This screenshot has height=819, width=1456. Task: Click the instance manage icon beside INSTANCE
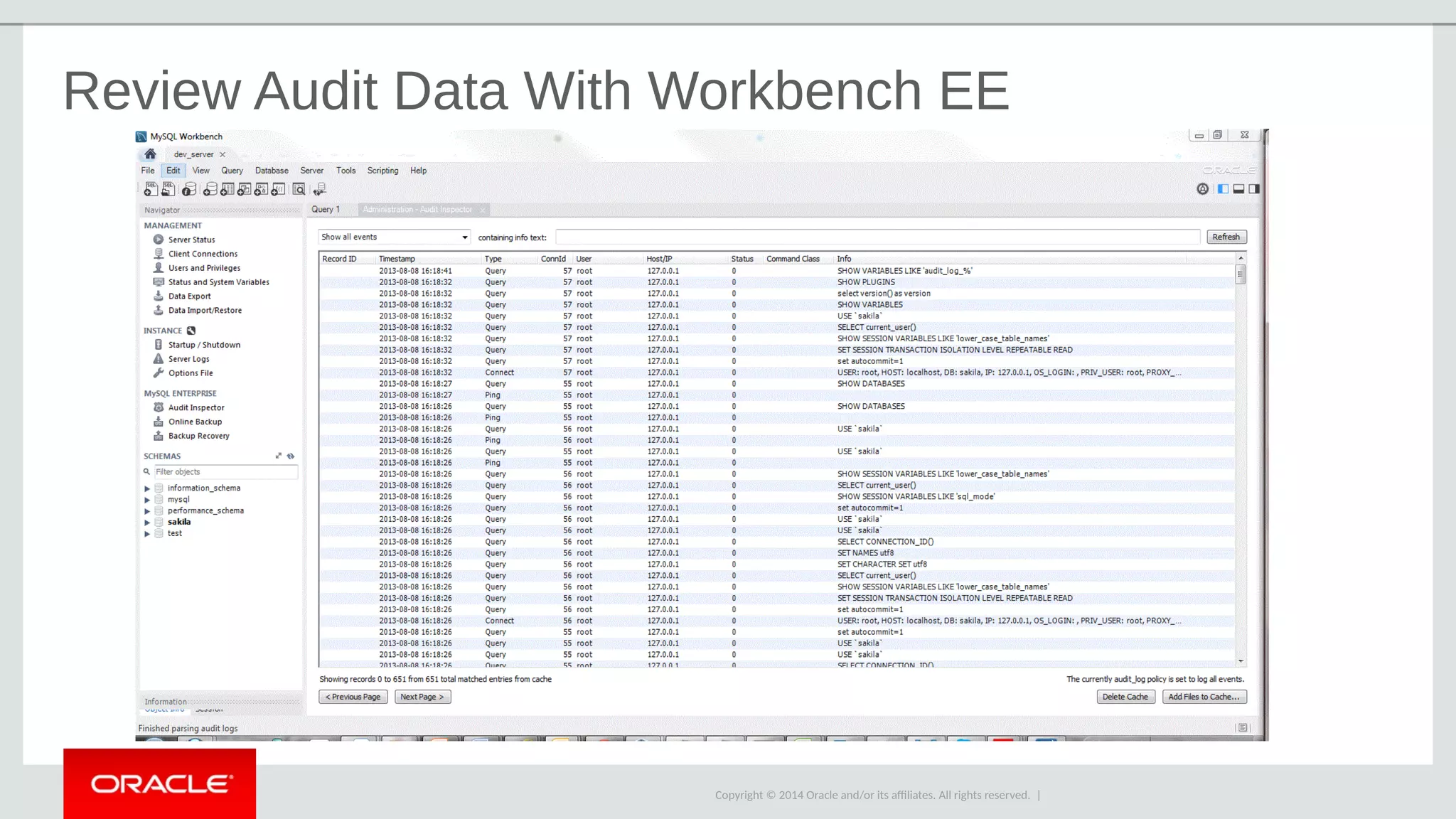[191, 331]
